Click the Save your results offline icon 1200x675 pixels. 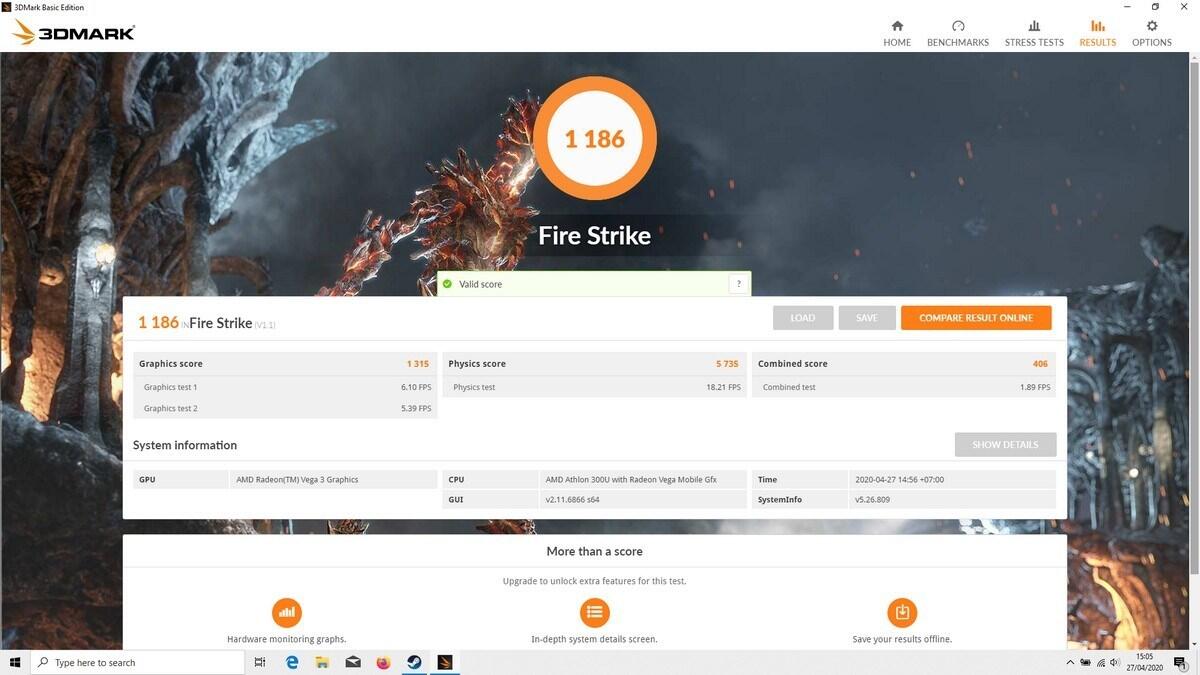click(x=902, y=612)
